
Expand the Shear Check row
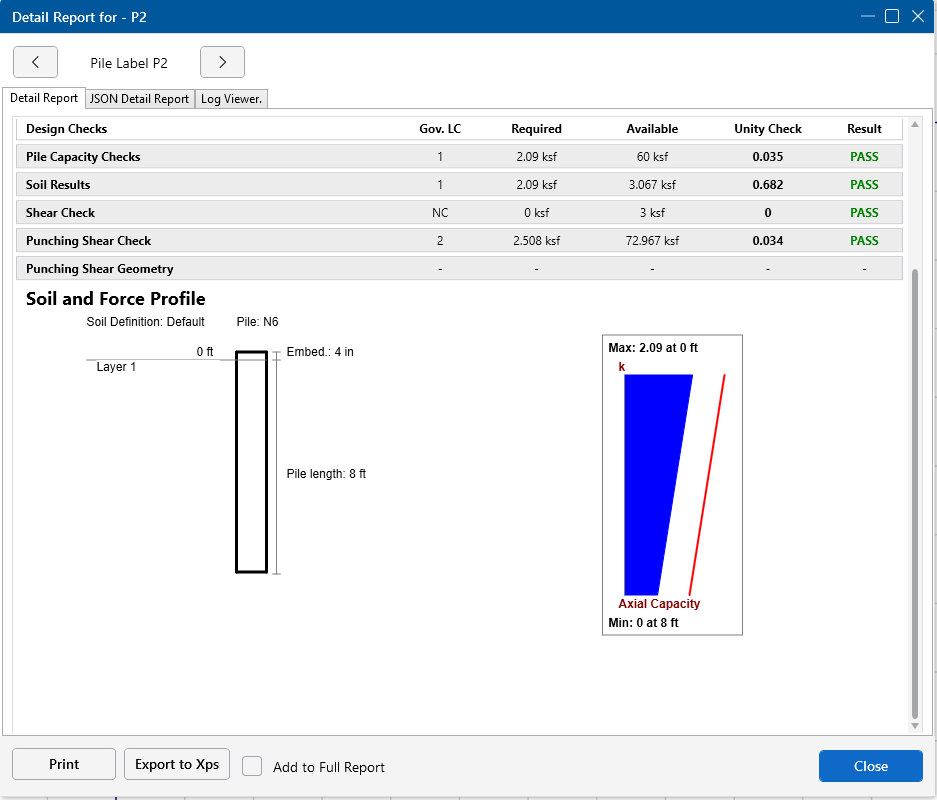click(60, 213)
